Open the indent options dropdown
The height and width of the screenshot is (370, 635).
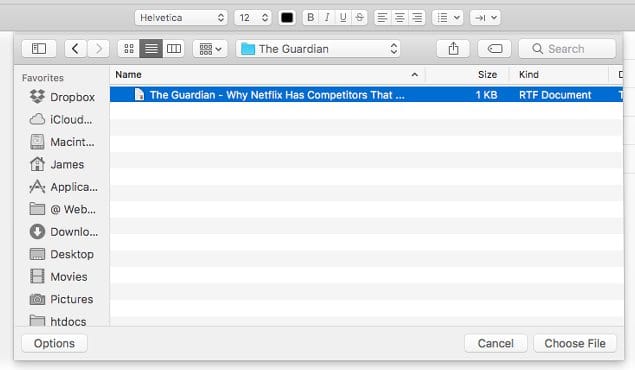coord(485,17)
